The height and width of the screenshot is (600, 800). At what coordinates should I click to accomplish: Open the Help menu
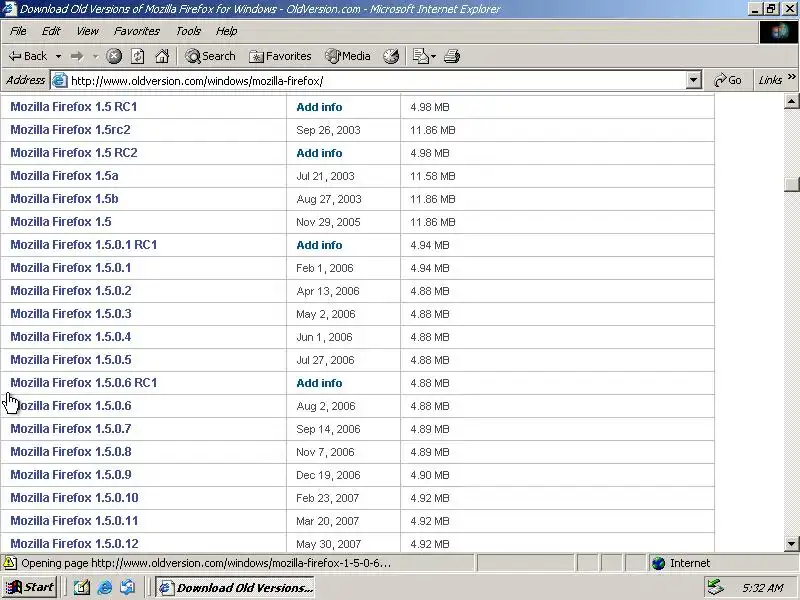[x=227, y=31]
